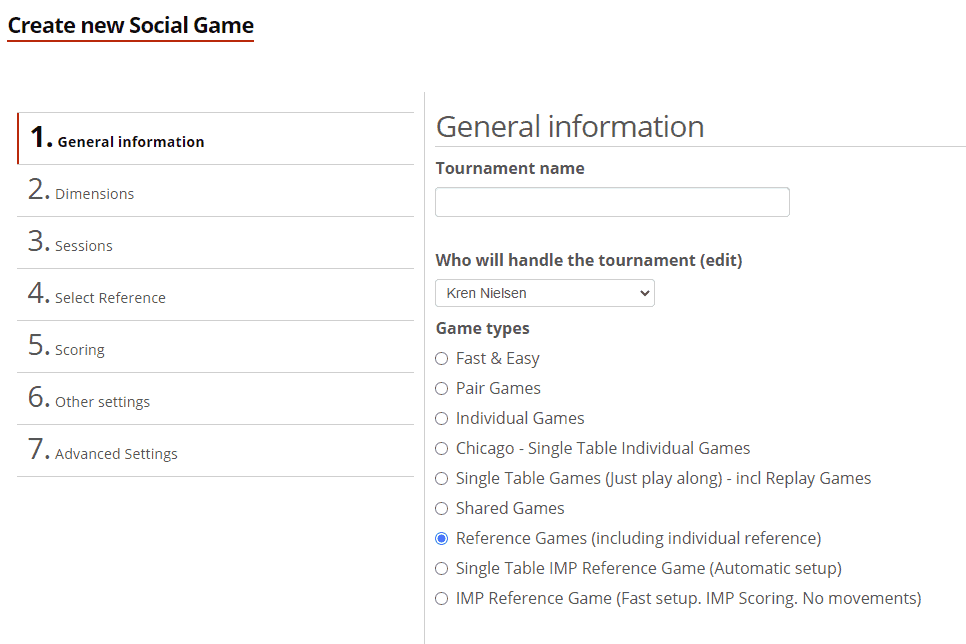Switch to step 3 Sessions
The image size is (966, 644).
coord(83,245)
